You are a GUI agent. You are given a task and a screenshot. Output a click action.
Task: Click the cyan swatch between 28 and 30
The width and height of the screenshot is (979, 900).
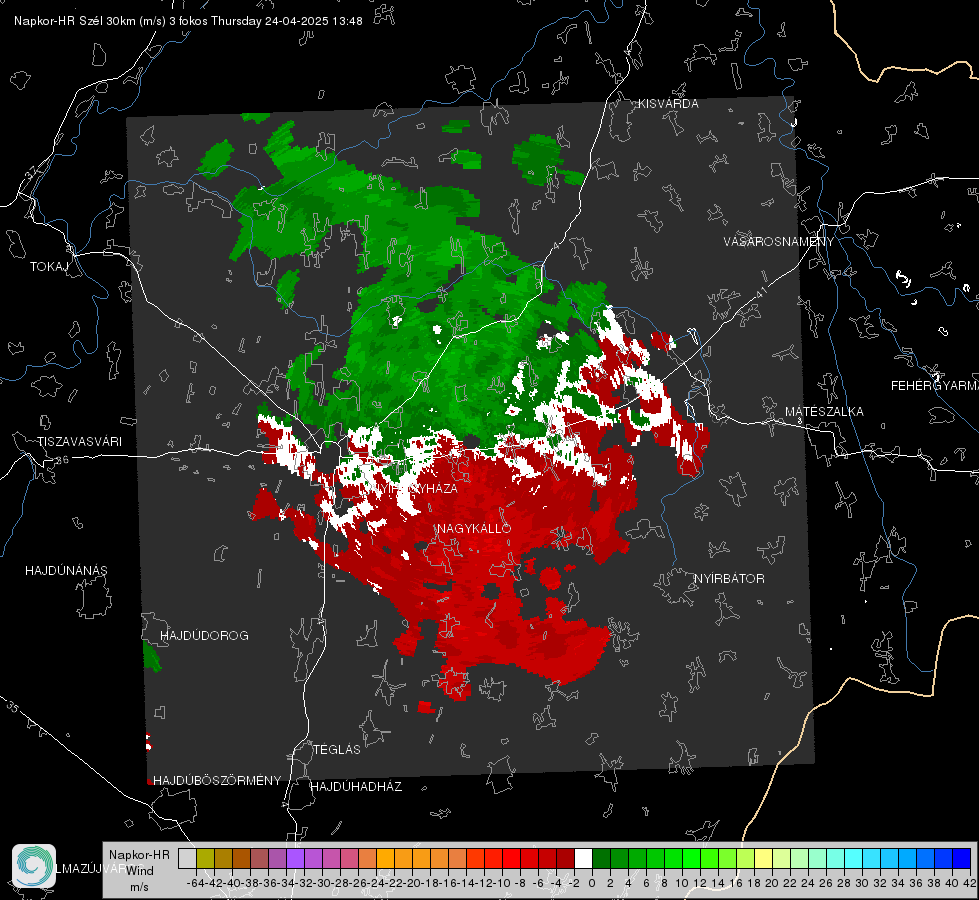(854, 858)
